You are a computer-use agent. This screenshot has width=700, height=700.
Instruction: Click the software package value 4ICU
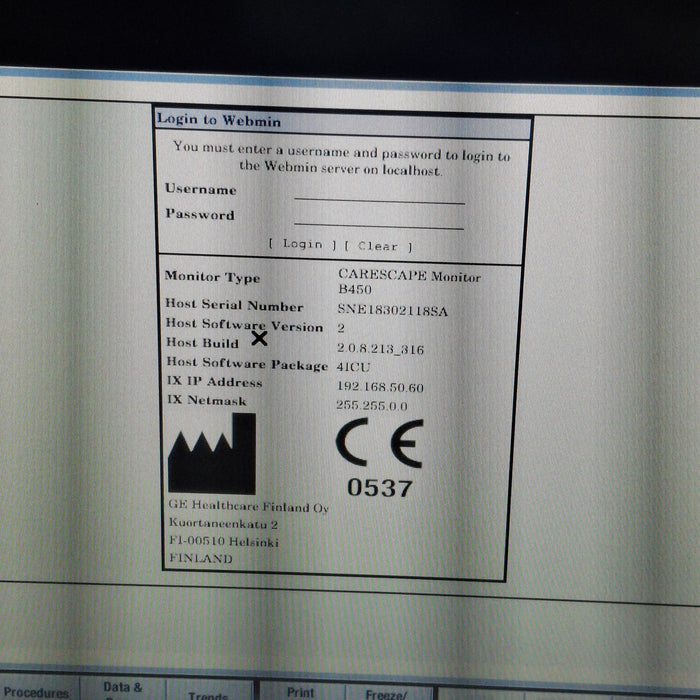[x=354, y=367]
